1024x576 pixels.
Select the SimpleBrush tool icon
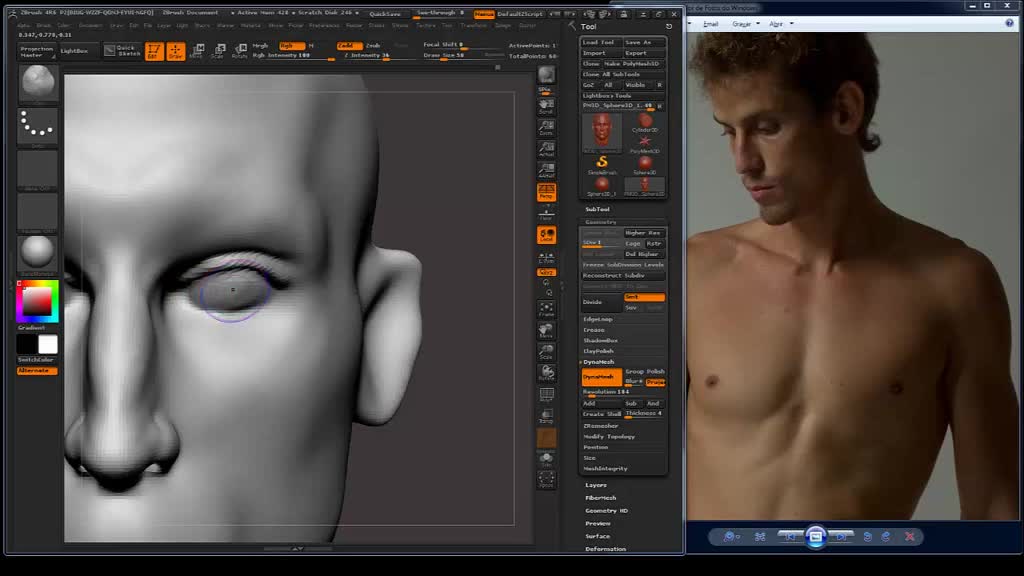pos(602,162)
